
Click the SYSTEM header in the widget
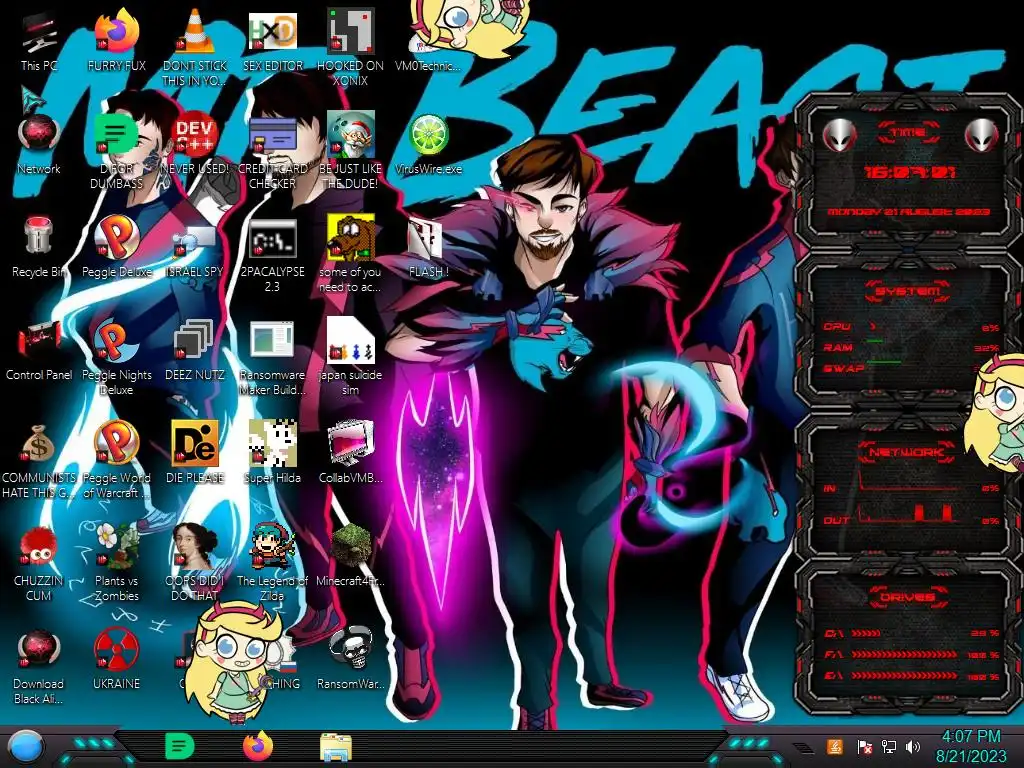pyautogui.click(x=908, y=291)
